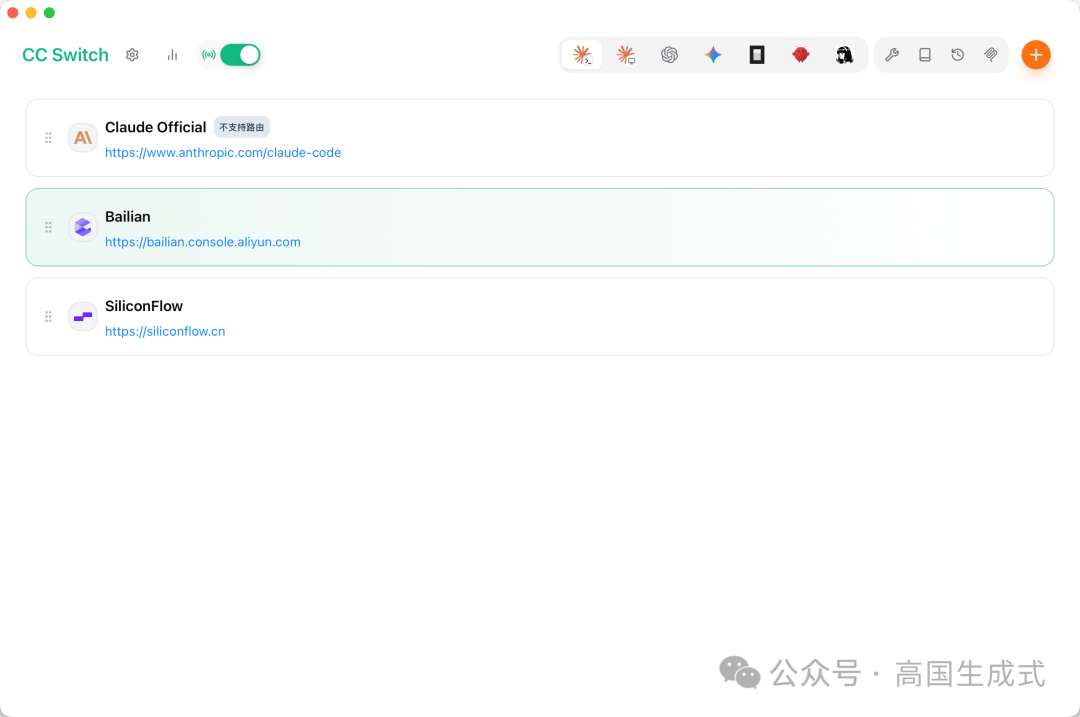Click the CC Switch title
This screenshot has height=717, width=1080.
[65, 55]
